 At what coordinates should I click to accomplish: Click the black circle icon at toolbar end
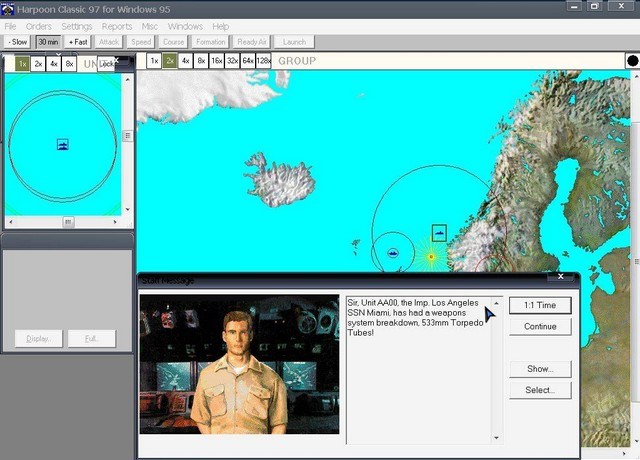coord(632,61)
